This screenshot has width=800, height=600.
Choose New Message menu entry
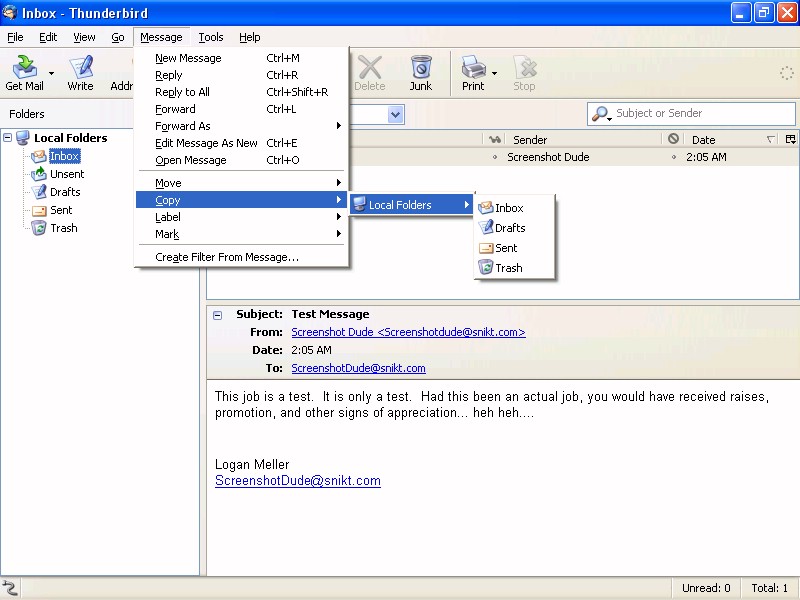click(x=242, y=58)
